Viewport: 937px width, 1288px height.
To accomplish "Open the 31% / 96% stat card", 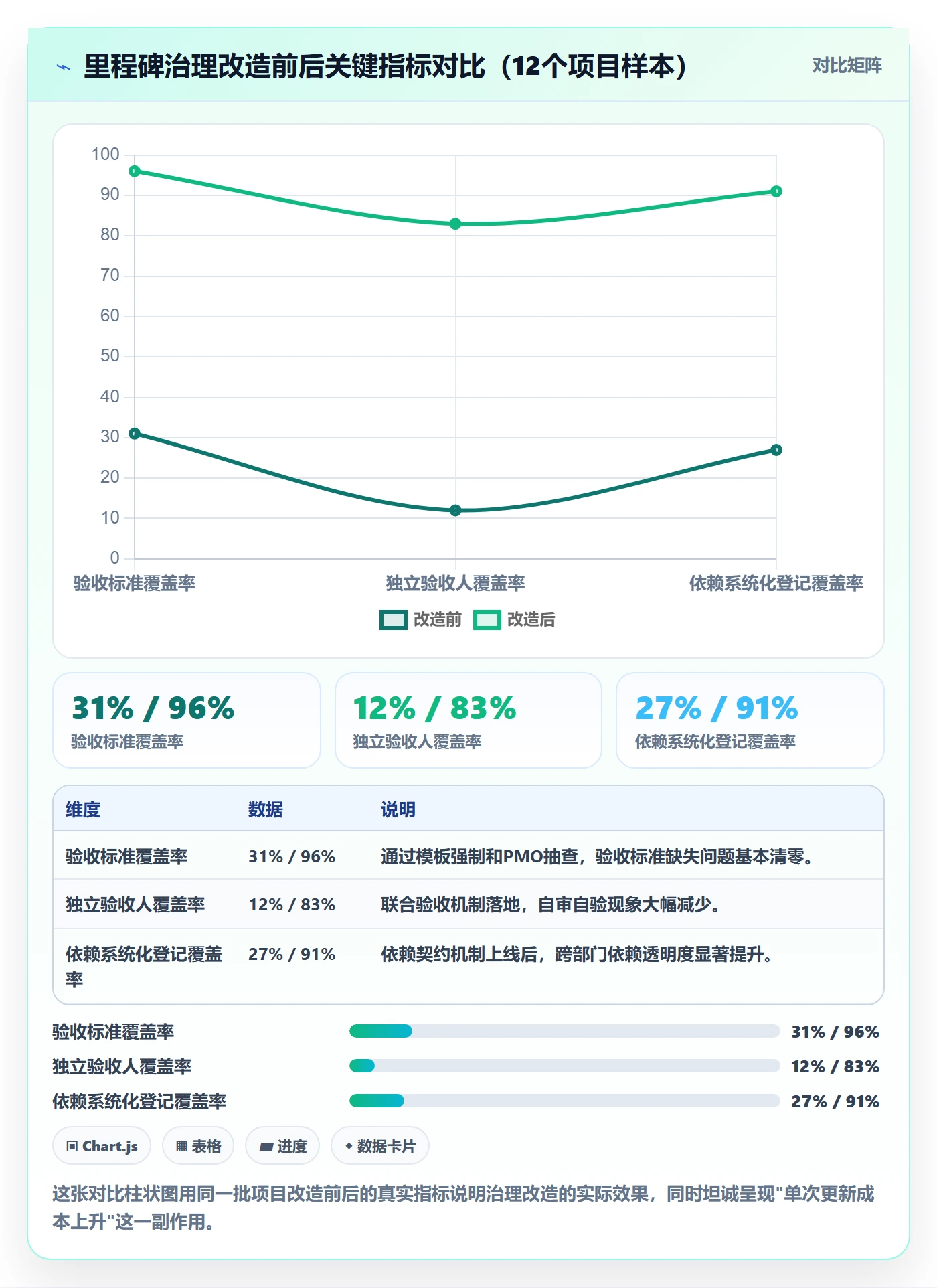I will [x=187, y=720].
